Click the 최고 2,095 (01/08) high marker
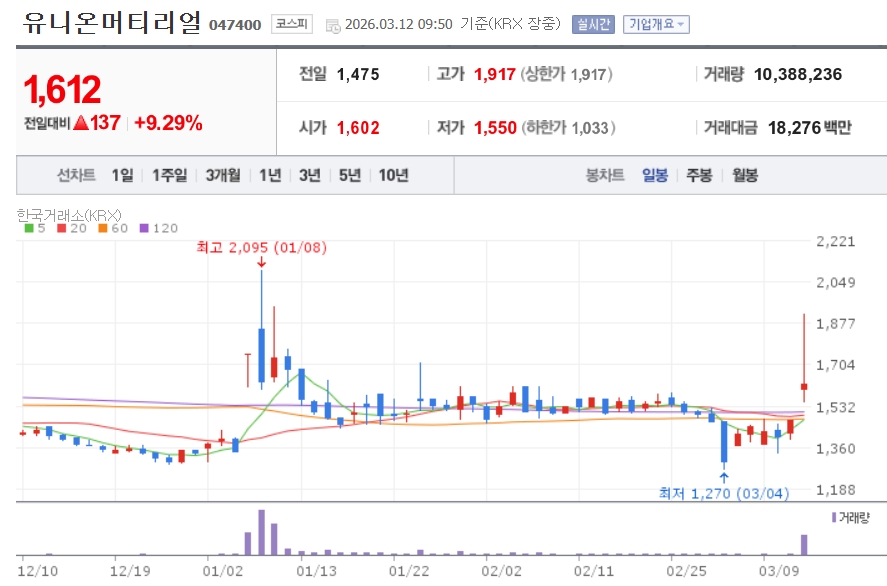Screen dimensions: 887x586 [x=261, y=247]
